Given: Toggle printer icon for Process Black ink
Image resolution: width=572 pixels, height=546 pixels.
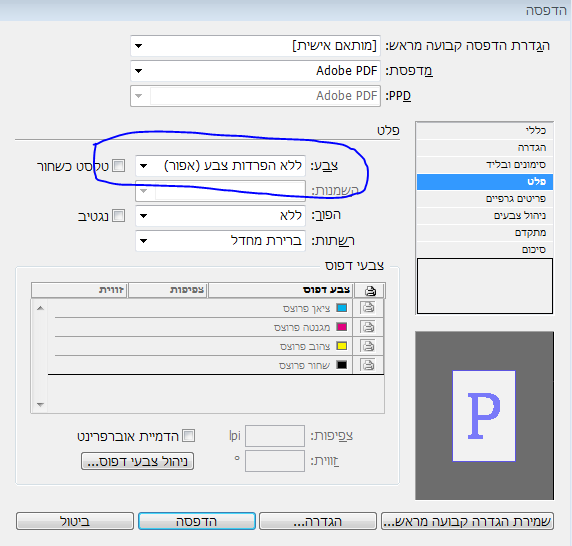Looking at the screenshot, I should 368,364.
